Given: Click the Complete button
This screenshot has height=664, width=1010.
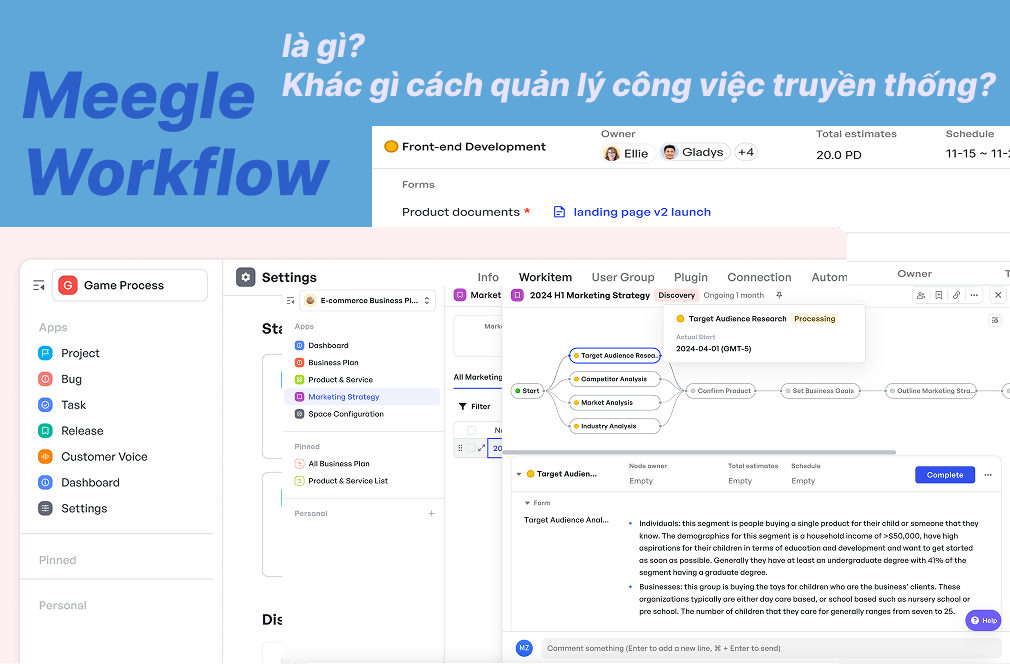Looking at the screenshot, I should click(x=944, y=475).
